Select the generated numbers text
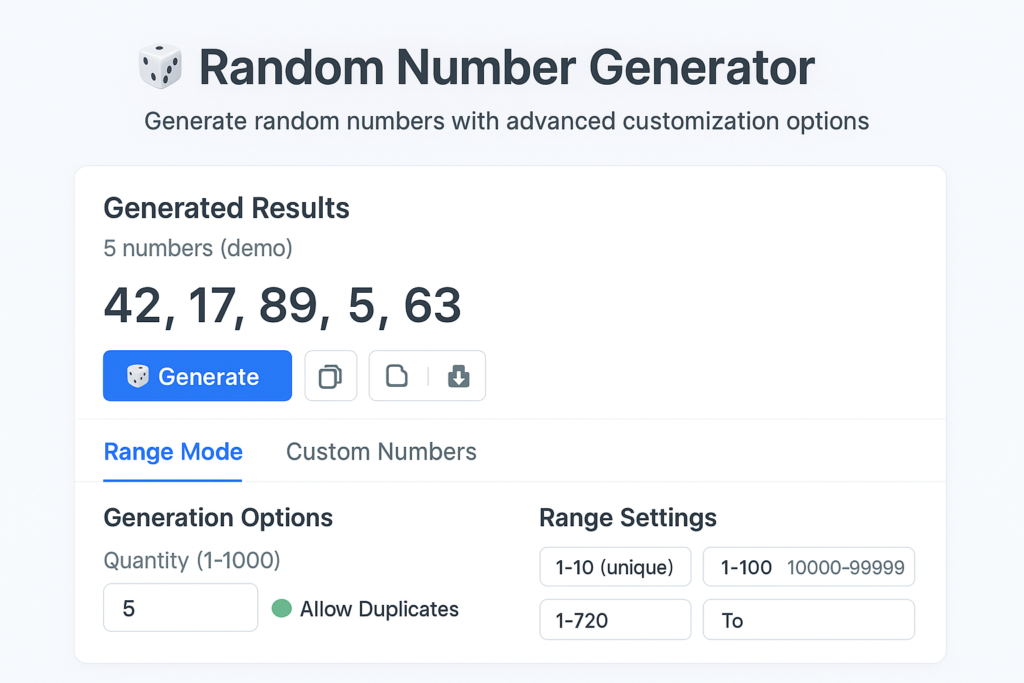Image resolution: width=1024 pixels, height=683 pixels. pos(282,307)
